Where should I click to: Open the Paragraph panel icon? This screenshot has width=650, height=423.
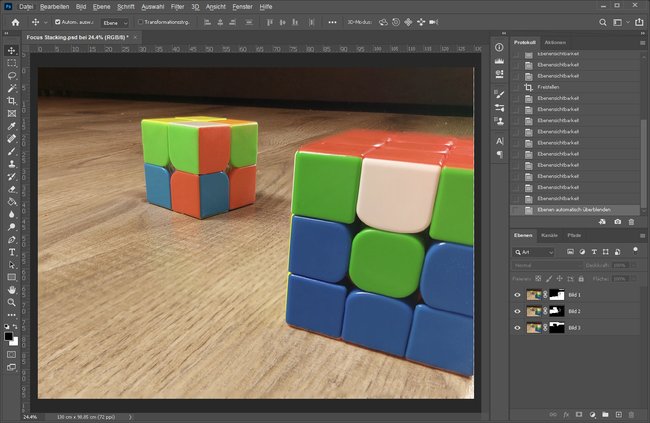[x=500, y=154]
